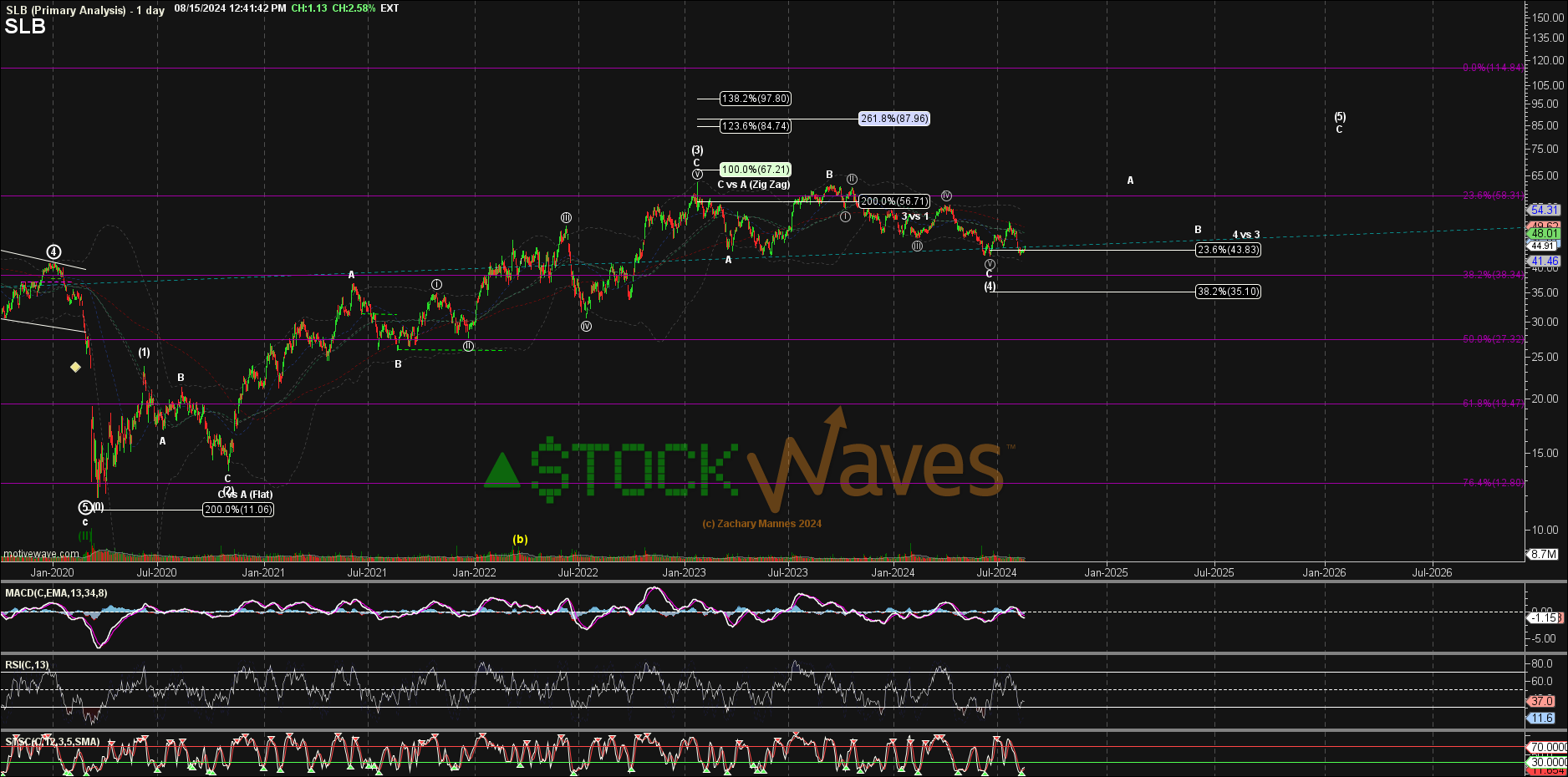Select the (1) wave label
Viewport: 1568px width, 777px height.
point(145,353)
